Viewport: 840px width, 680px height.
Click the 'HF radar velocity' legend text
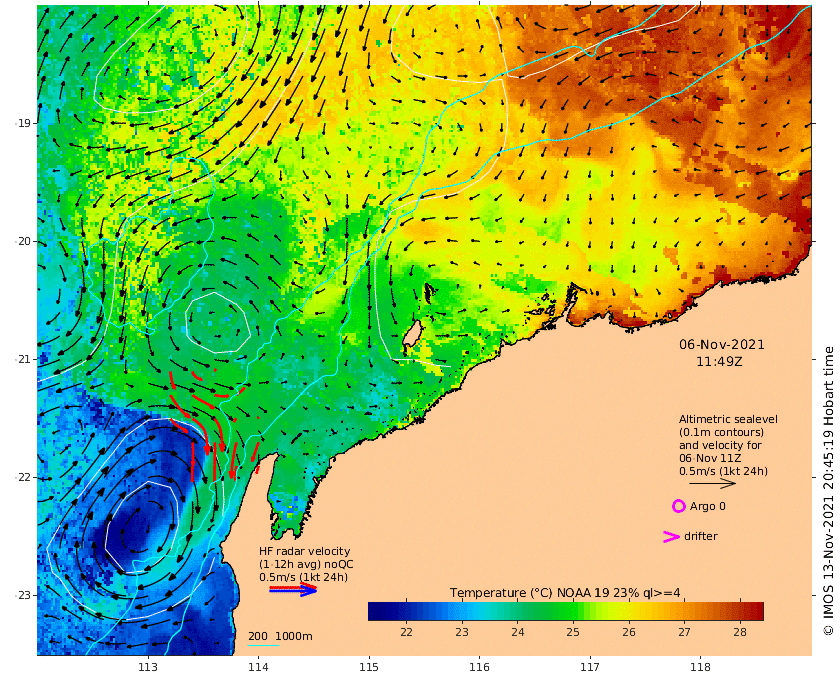point(304,551)
